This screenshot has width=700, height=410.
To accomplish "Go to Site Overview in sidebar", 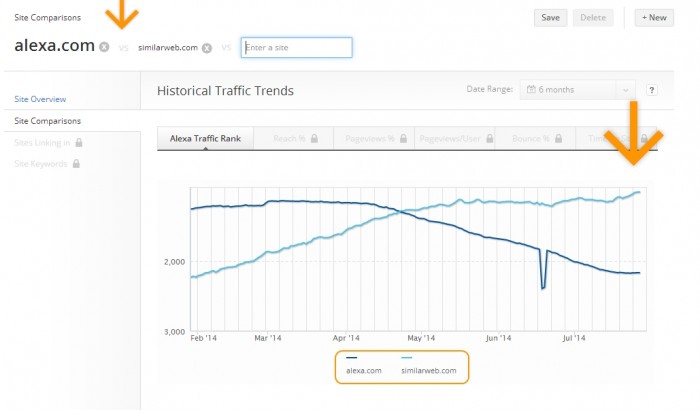I will point(40,99).
